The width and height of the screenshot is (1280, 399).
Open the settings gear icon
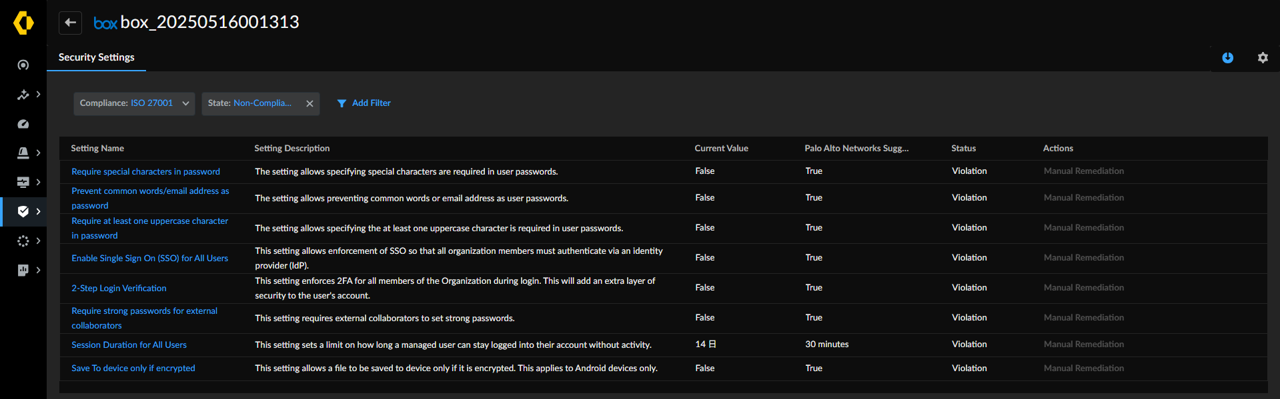coord(1262,58)
